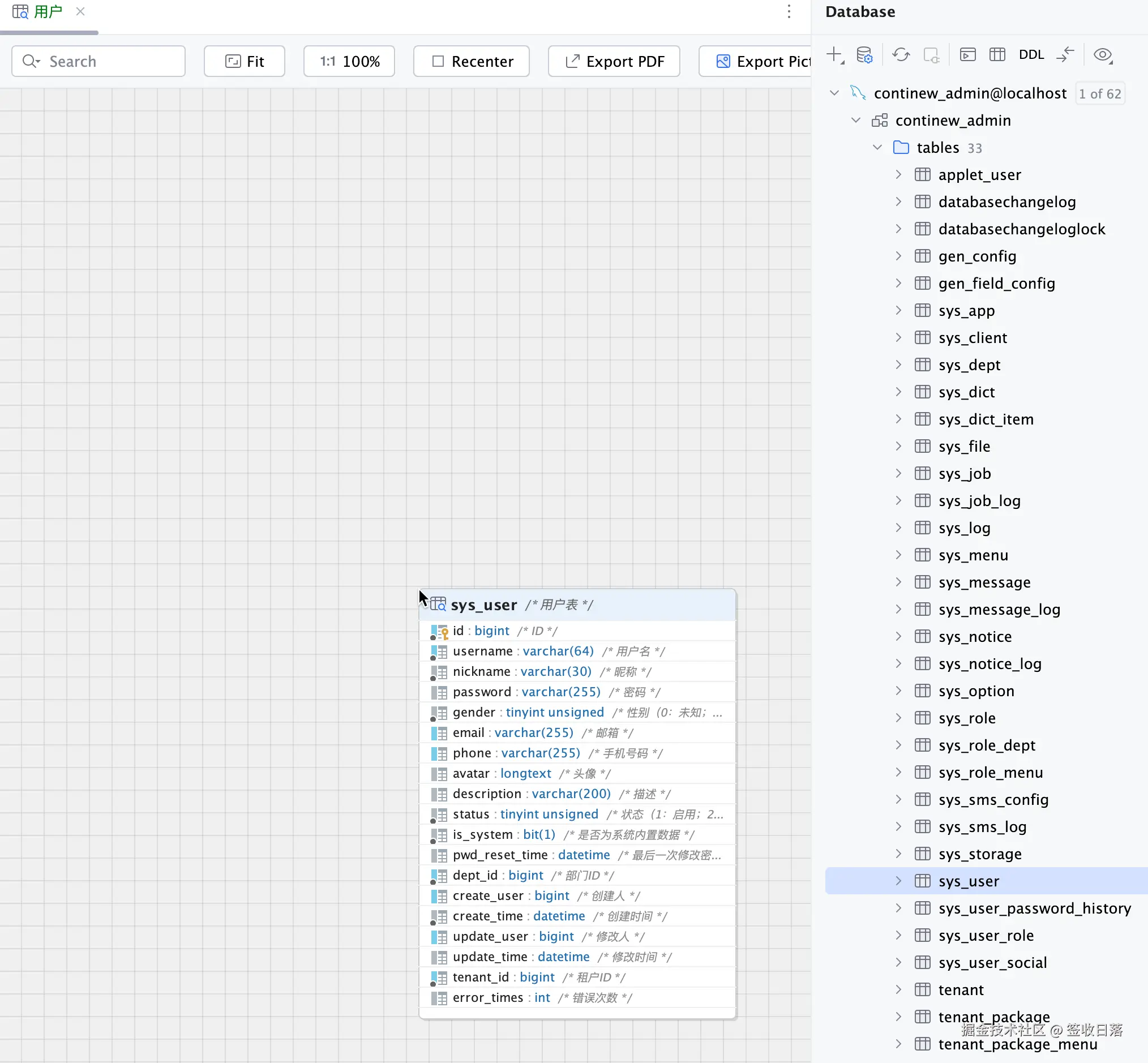Click the DDL toolbar button
The height and width of the screenshot is (1063, 1148).
[x=1031, y=55]
